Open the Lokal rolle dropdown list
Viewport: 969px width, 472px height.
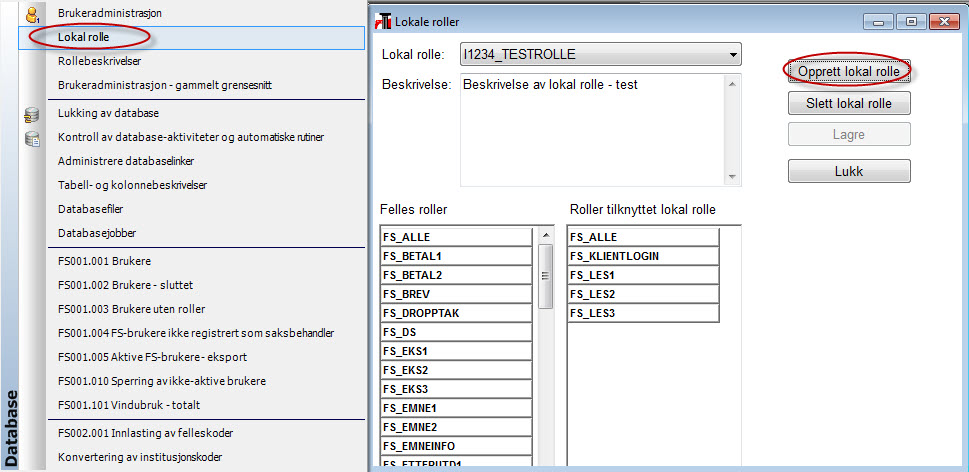(734, 54)
